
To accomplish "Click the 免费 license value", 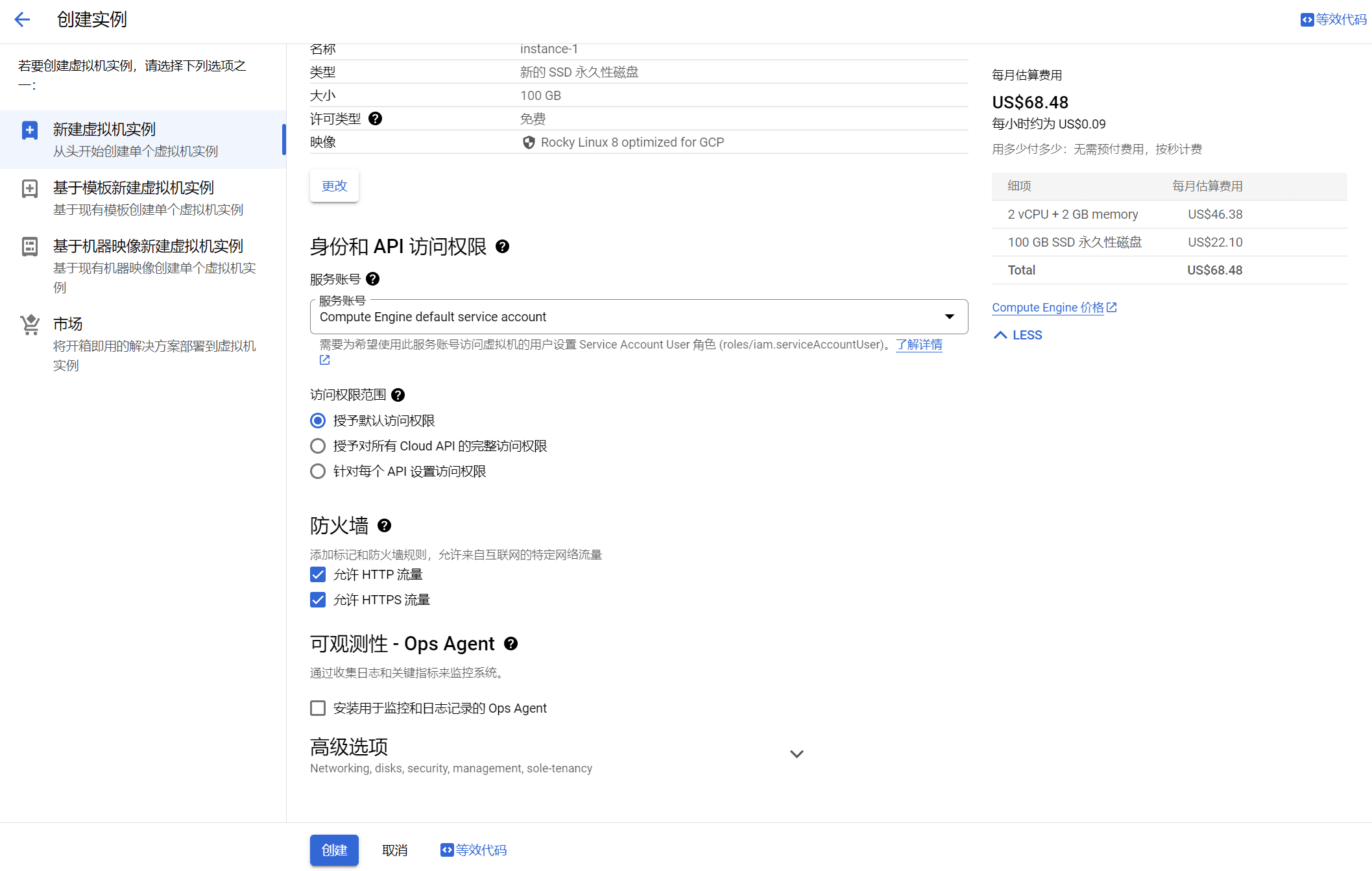I will click(x=533, y=119).
